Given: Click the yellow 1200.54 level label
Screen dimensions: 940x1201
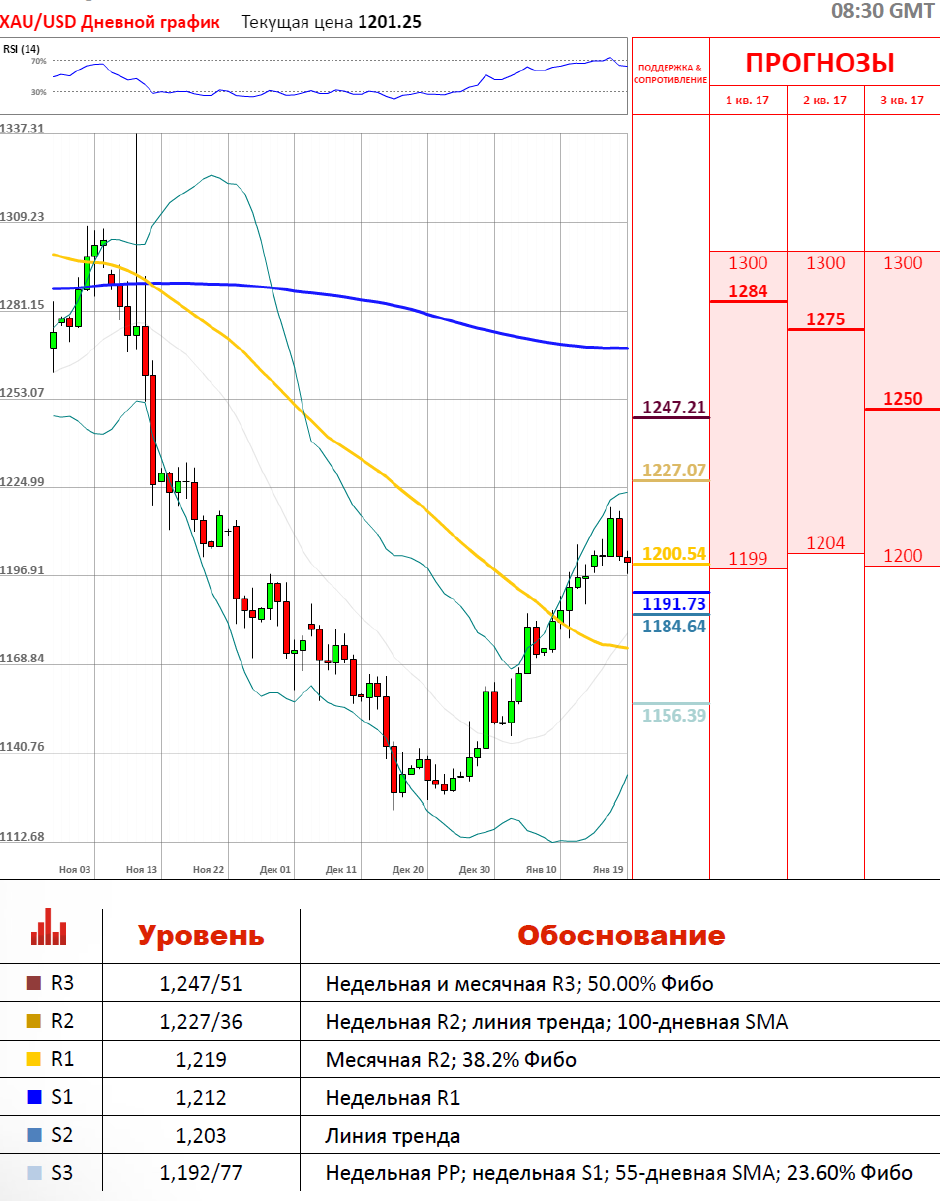Looking at the screenshot, I should tap(673, 553).
